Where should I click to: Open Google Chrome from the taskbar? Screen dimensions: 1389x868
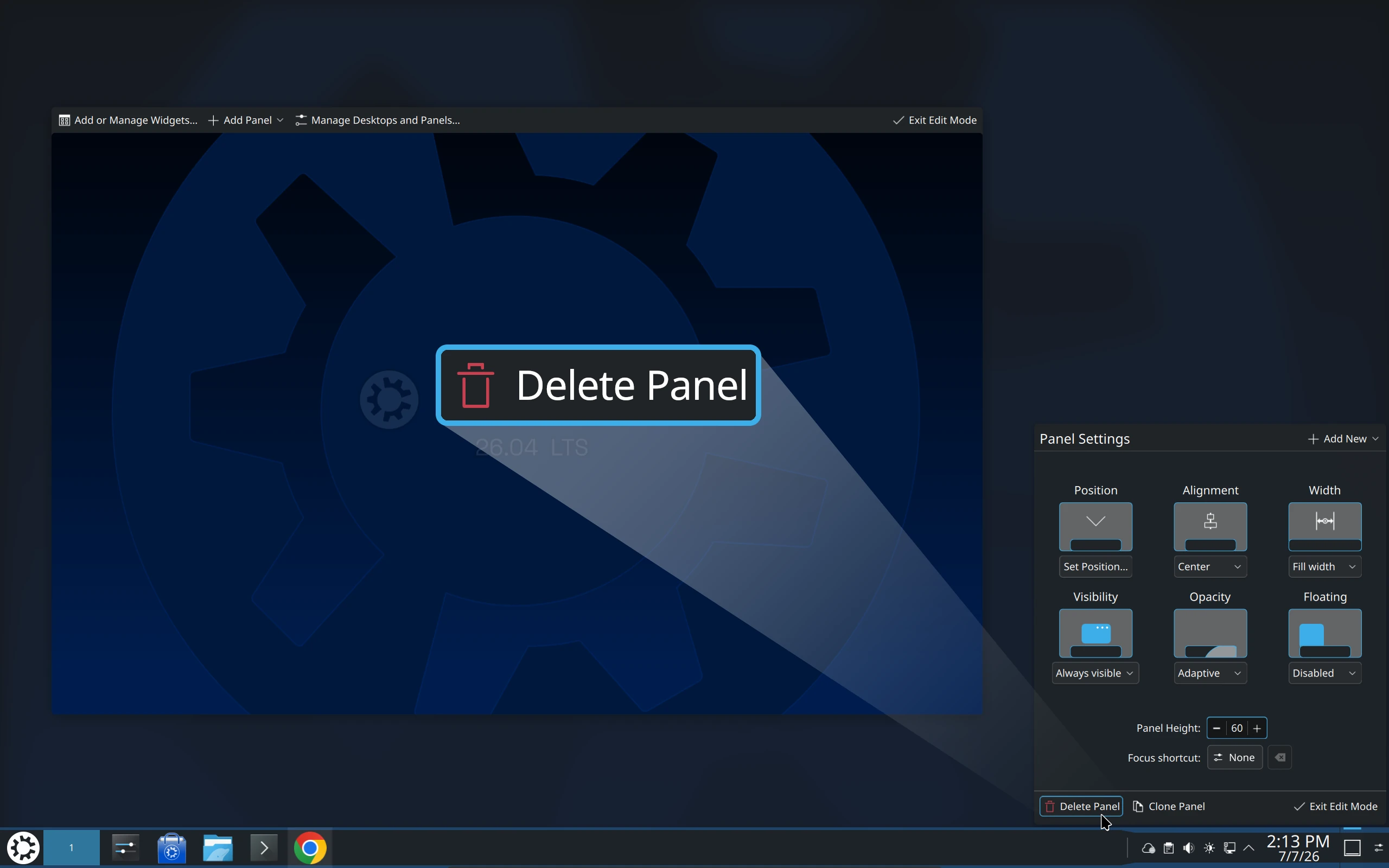click(310, 847)
